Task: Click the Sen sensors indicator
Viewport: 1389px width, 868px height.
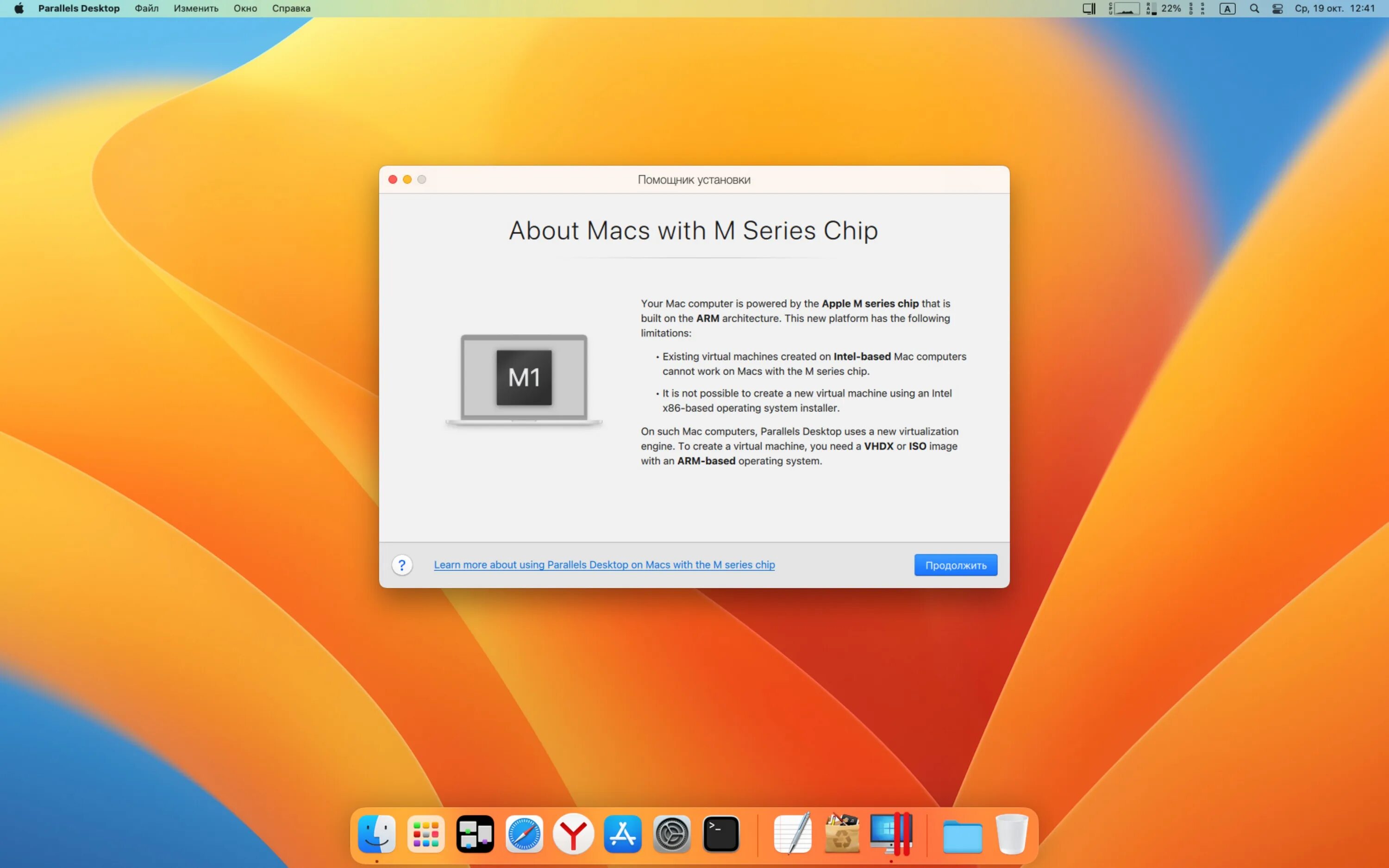Action: click(1202, 9)
